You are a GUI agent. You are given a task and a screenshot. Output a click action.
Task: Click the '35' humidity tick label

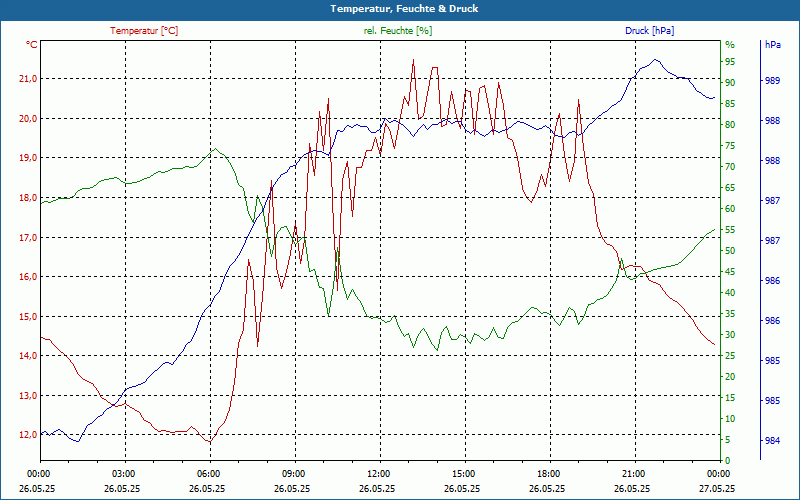(730, 314)
